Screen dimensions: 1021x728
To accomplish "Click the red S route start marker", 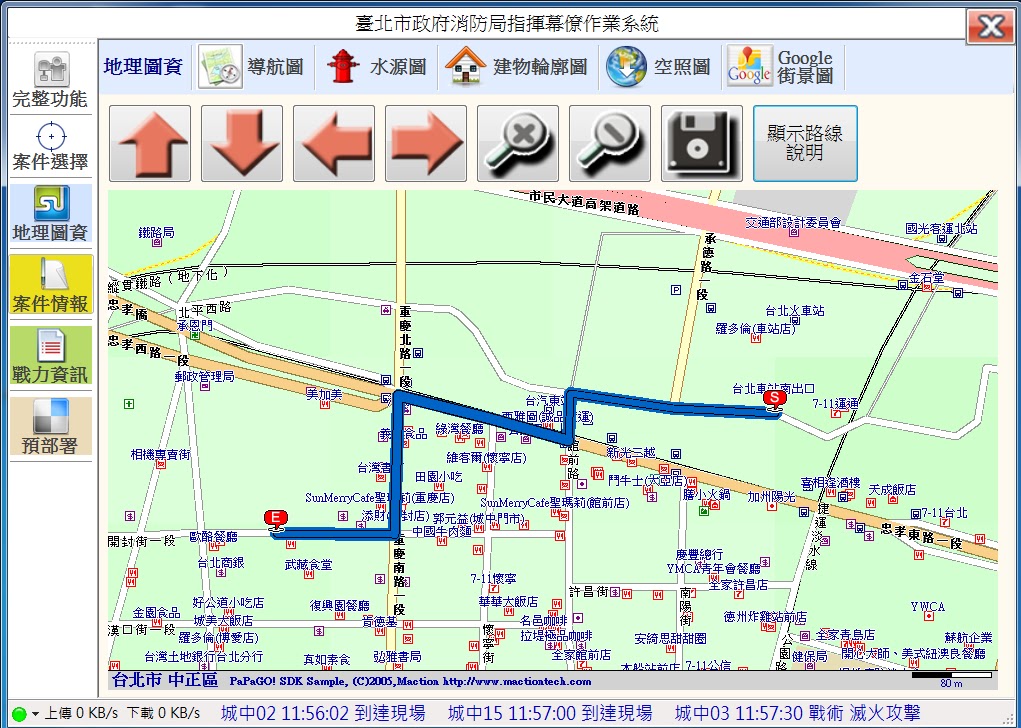I will pyautogui.click(x=774, y=397).
